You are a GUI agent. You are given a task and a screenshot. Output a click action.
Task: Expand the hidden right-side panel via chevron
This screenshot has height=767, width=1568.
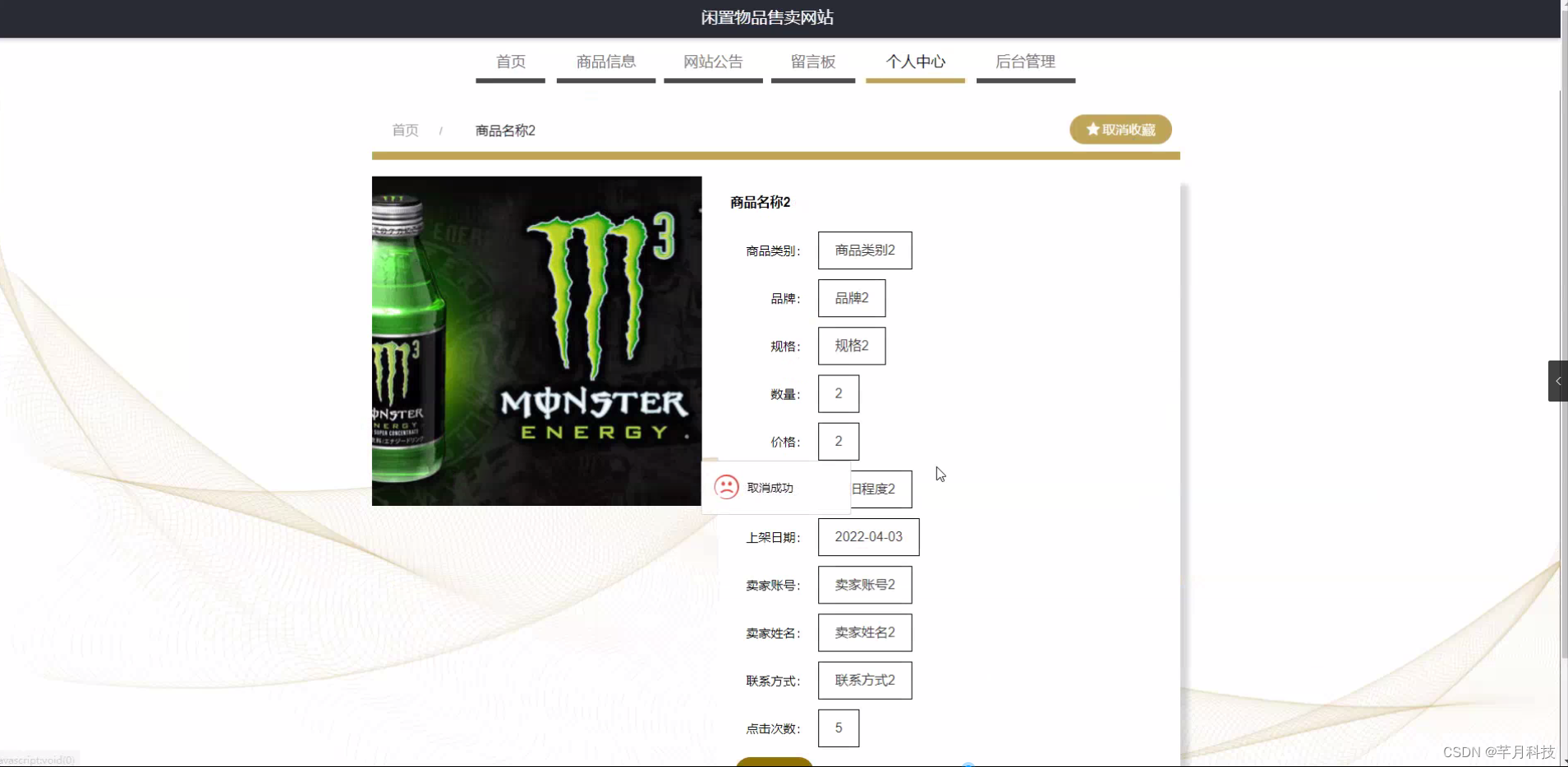[1557, 380]
